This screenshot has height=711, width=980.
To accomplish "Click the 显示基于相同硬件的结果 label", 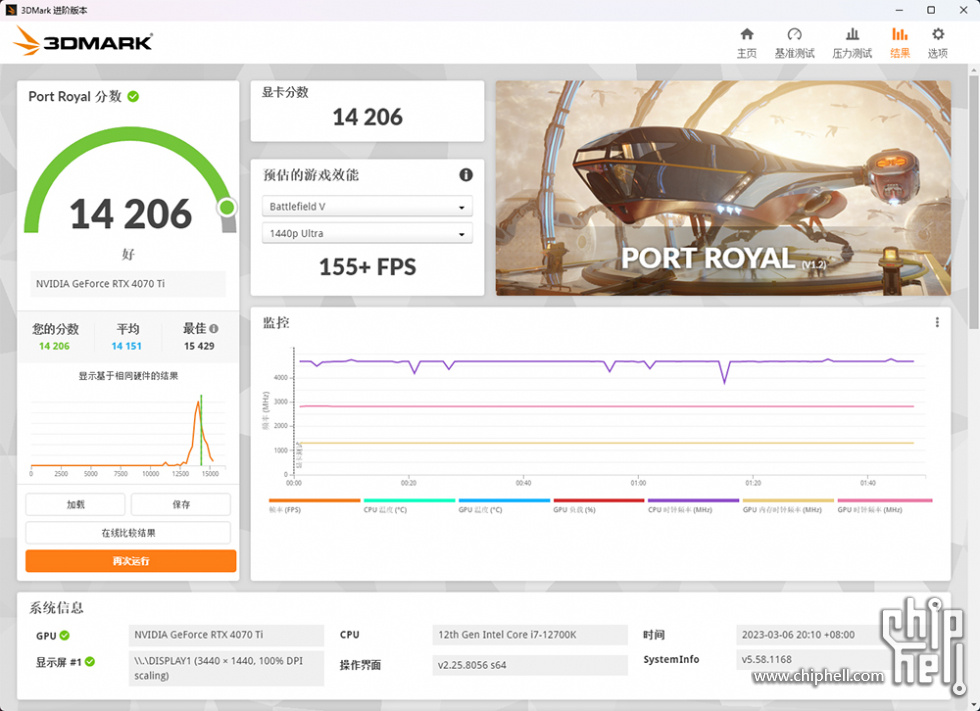I will (128, 376).
